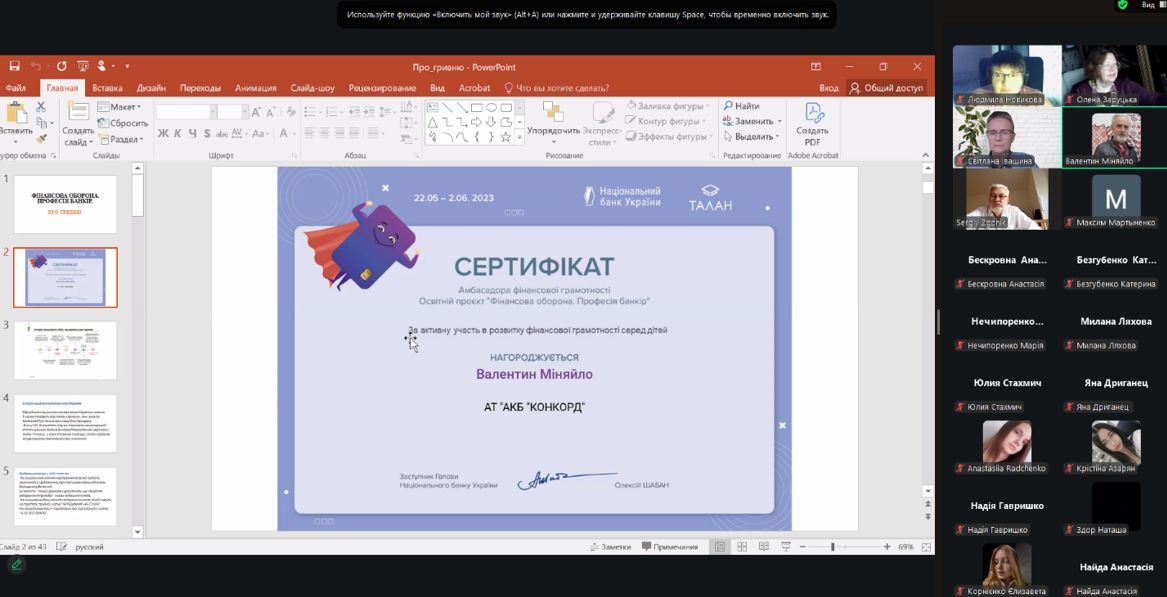This screenshot has width=1167, height=597.
Task: Insert the star shape from shapes gallery
Action: click(x=505, y=137)
